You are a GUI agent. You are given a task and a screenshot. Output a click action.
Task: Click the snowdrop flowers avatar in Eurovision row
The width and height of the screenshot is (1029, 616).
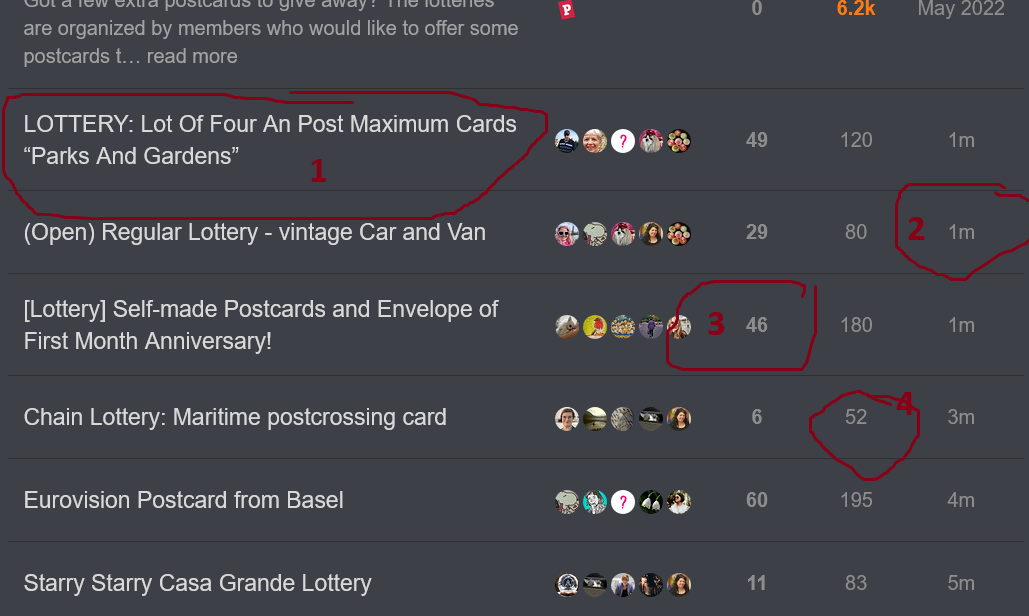(x=651, y=502)
